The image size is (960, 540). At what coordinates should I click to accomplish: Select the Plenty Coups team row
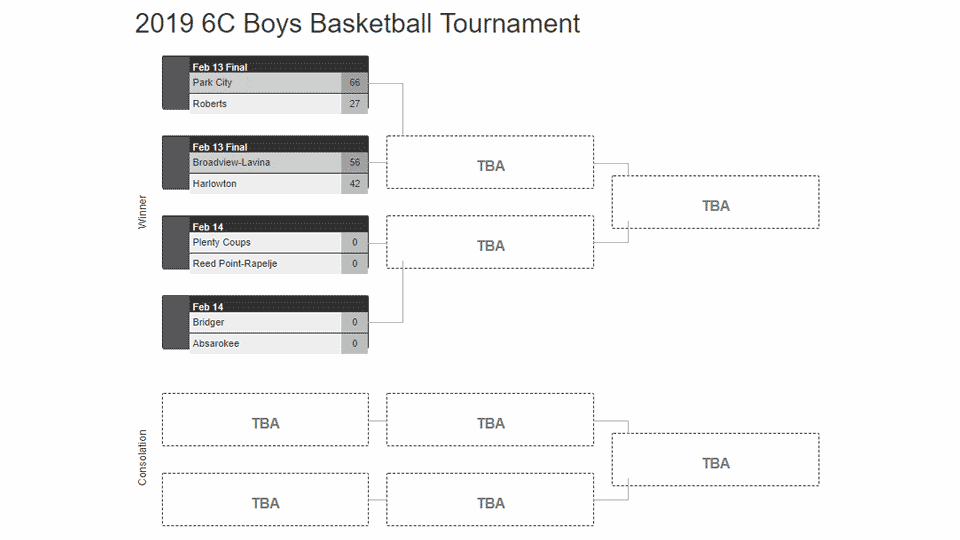click(221, 243)
